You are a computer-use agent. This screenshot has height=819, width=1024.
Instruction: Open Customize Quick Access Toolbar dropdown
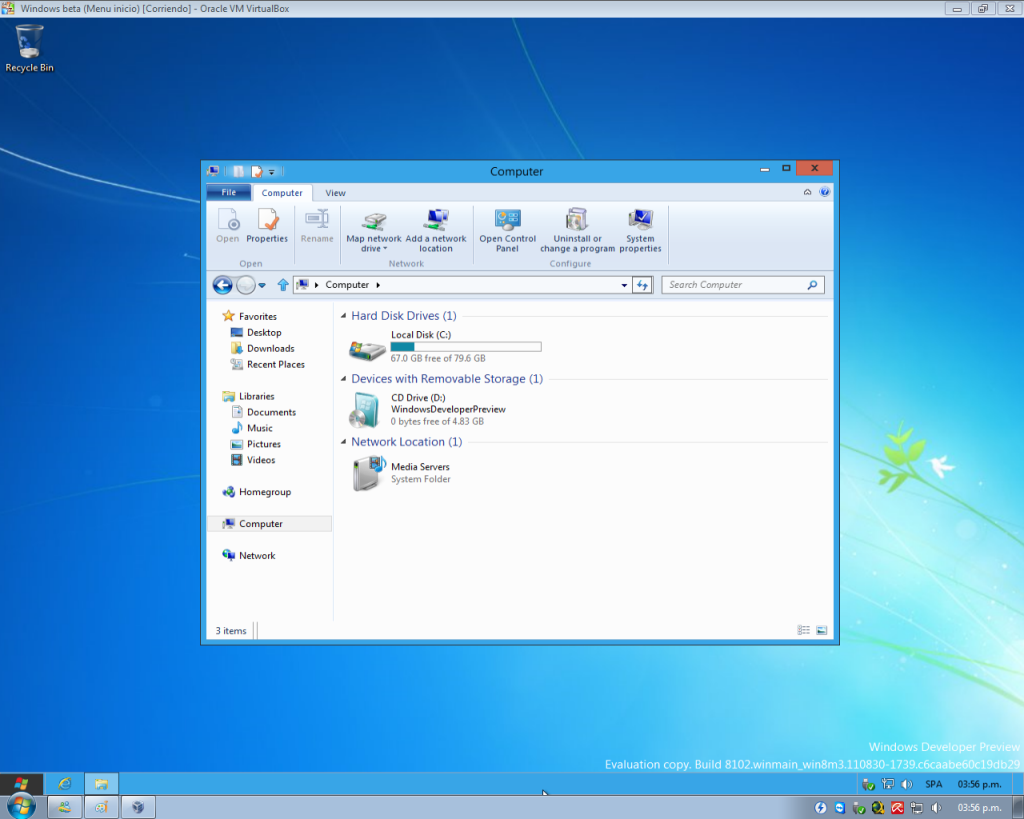pyautogui.click(x=272, y=172)
